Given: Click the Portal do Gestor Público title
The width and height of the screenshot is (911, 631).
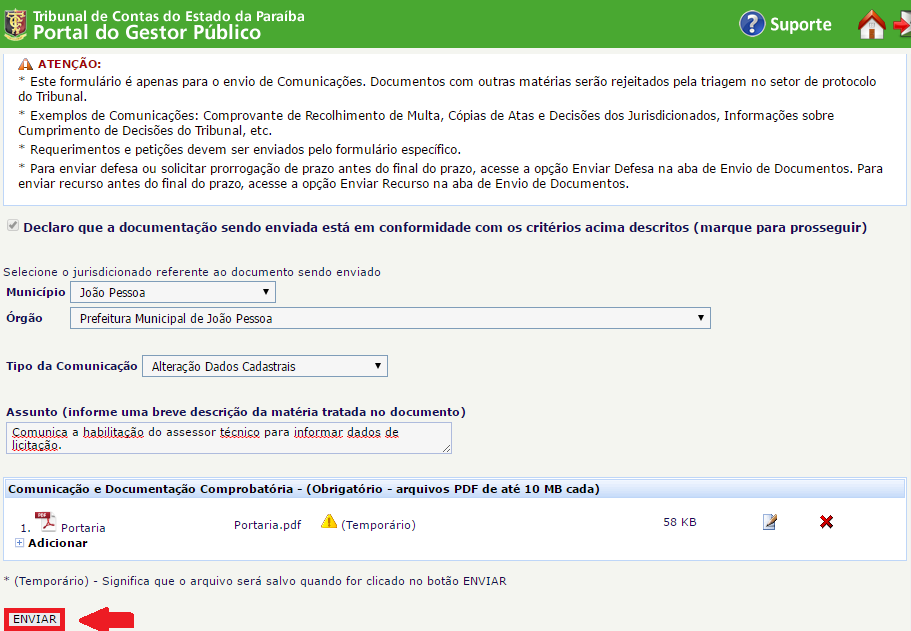Looking at the screenshot, I should pos(147,32).
